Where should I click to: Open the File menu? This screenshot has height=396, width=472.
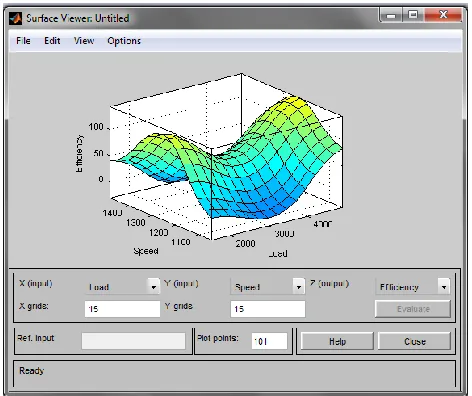(23, 41)
